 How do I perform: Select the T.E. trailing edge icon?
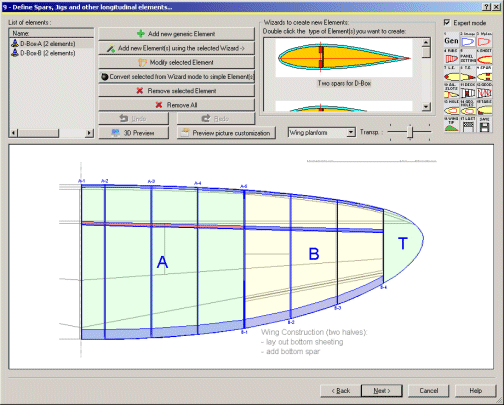(468, 74)
